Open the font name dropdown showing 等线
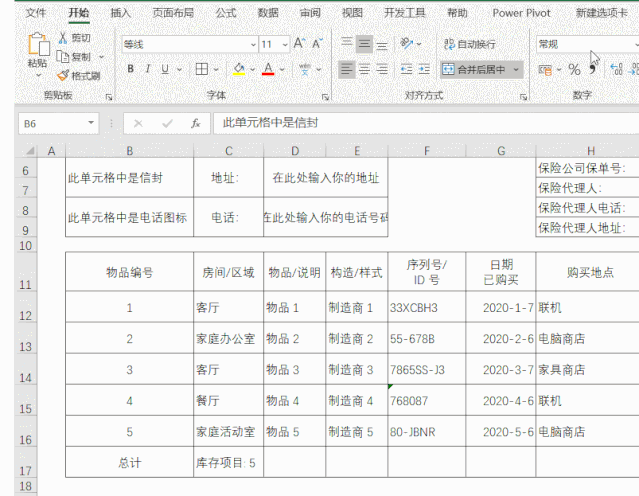Image resolution: width=639 pixels, height=496 pixels. tap(186, 45)
